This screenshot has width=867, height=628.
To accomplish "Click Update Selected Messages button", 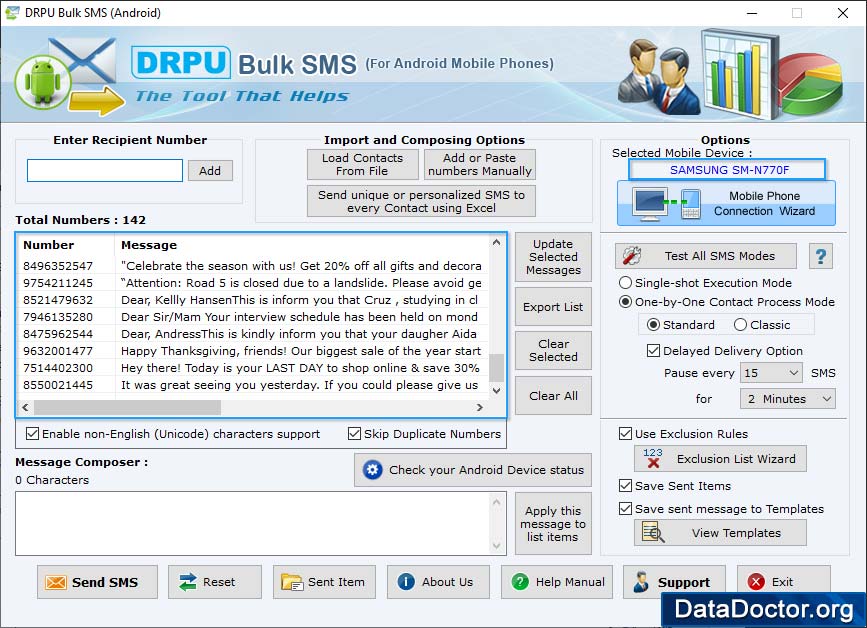I will (x=553, y=257).
